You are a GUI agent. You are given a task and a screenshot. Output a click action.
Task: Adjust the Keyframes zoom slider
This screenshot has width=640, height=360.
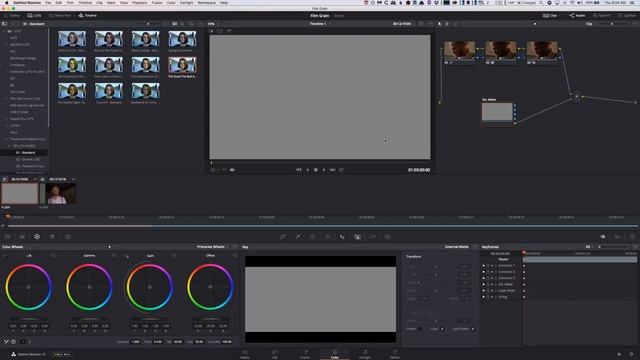point(613,247)
